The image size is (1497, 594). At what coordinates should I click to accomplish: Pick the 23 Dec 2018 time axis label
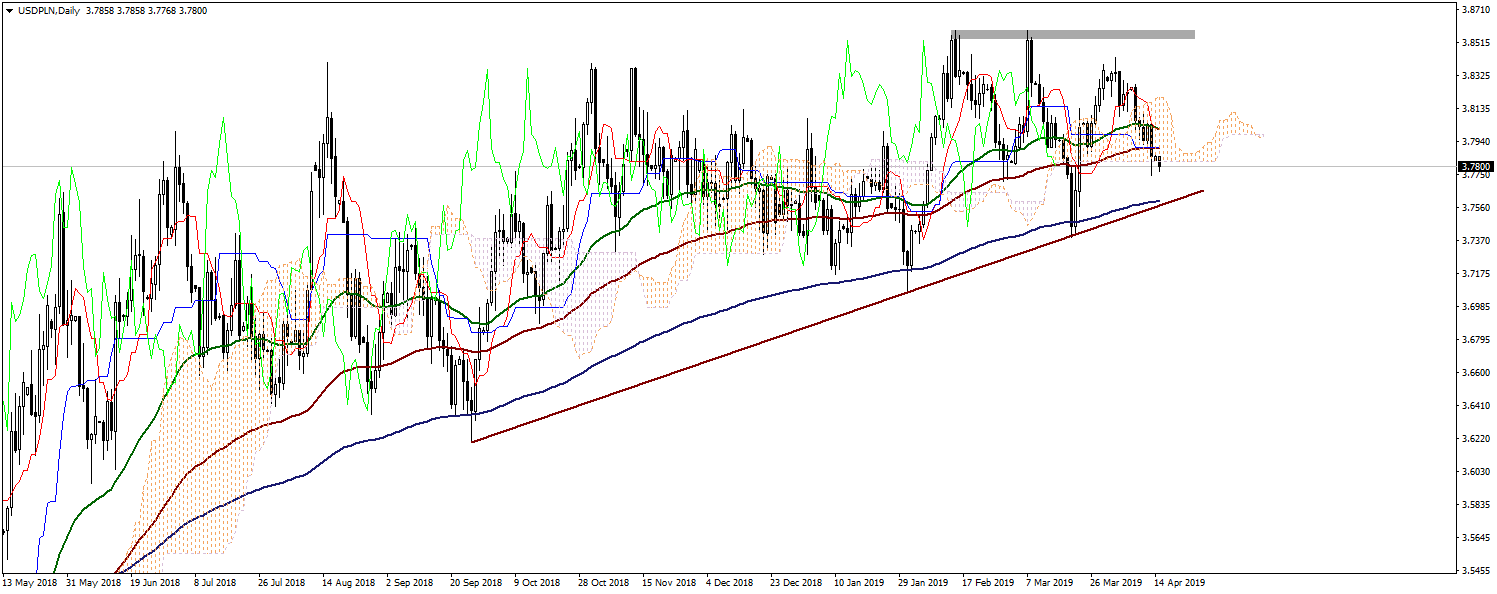pyautogui.click(x=795, y=581)
